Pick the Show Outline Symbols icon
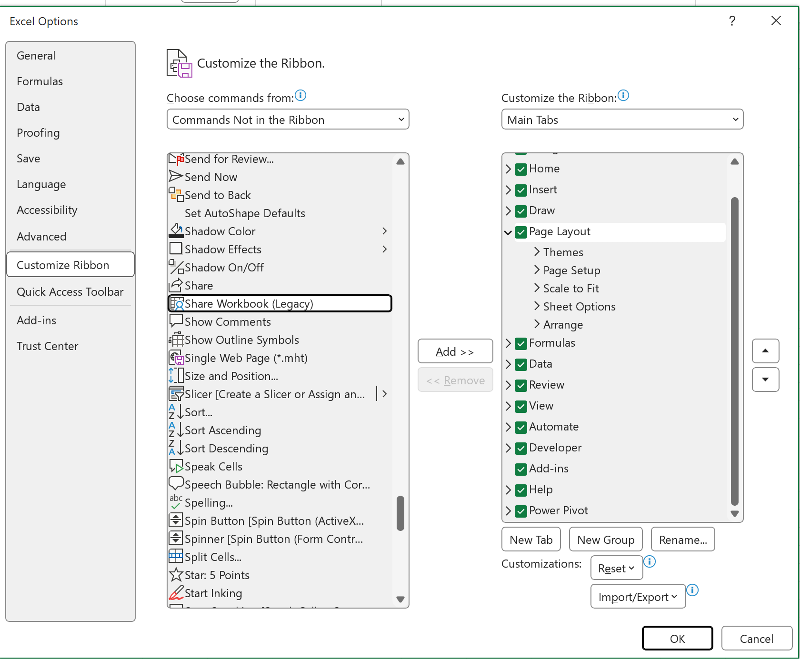Screen dimensions: 800x659 176,340
